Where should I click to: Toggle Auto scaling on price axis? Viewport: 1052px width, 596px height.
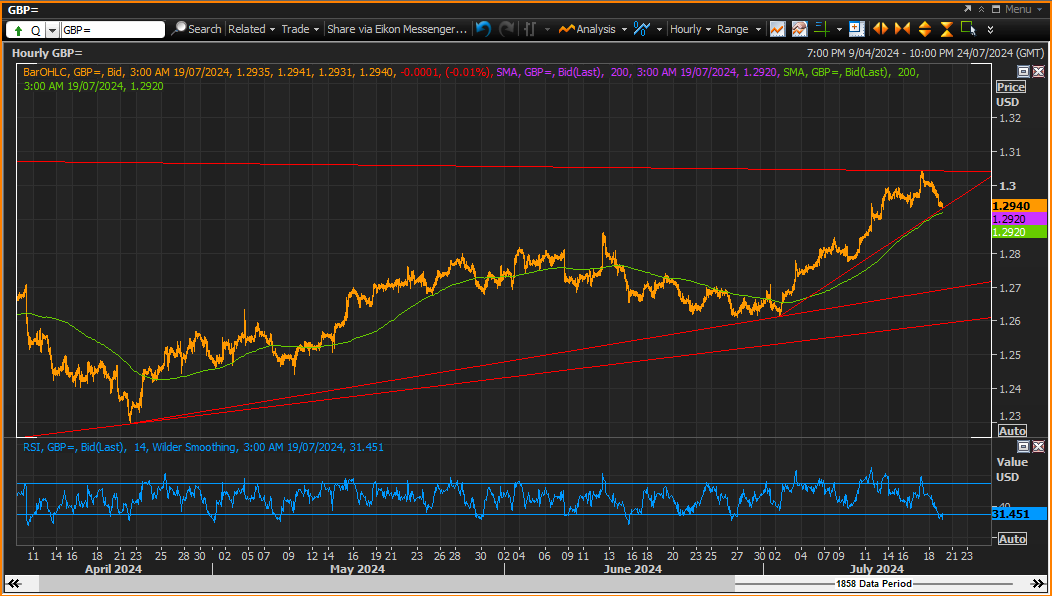coord(1012,431)
